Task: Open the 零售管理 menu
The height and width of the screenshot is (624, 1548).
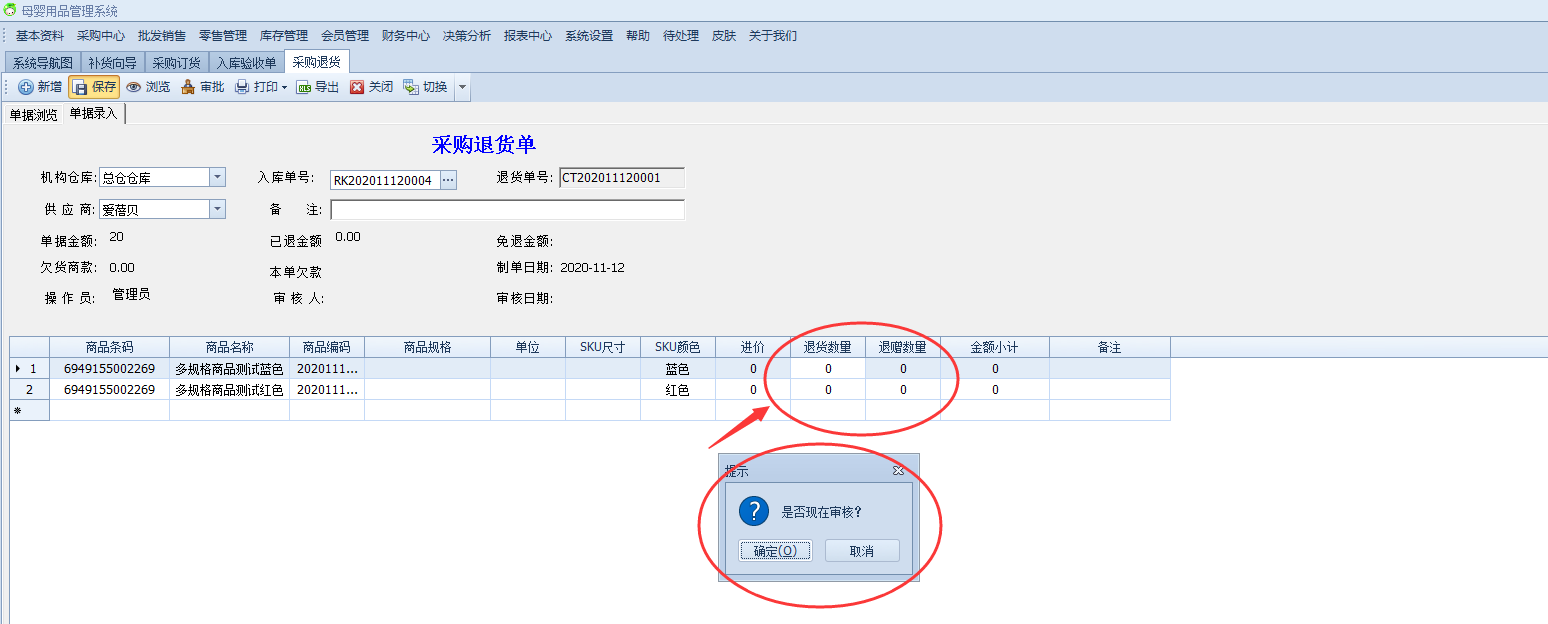Action: 223,35
